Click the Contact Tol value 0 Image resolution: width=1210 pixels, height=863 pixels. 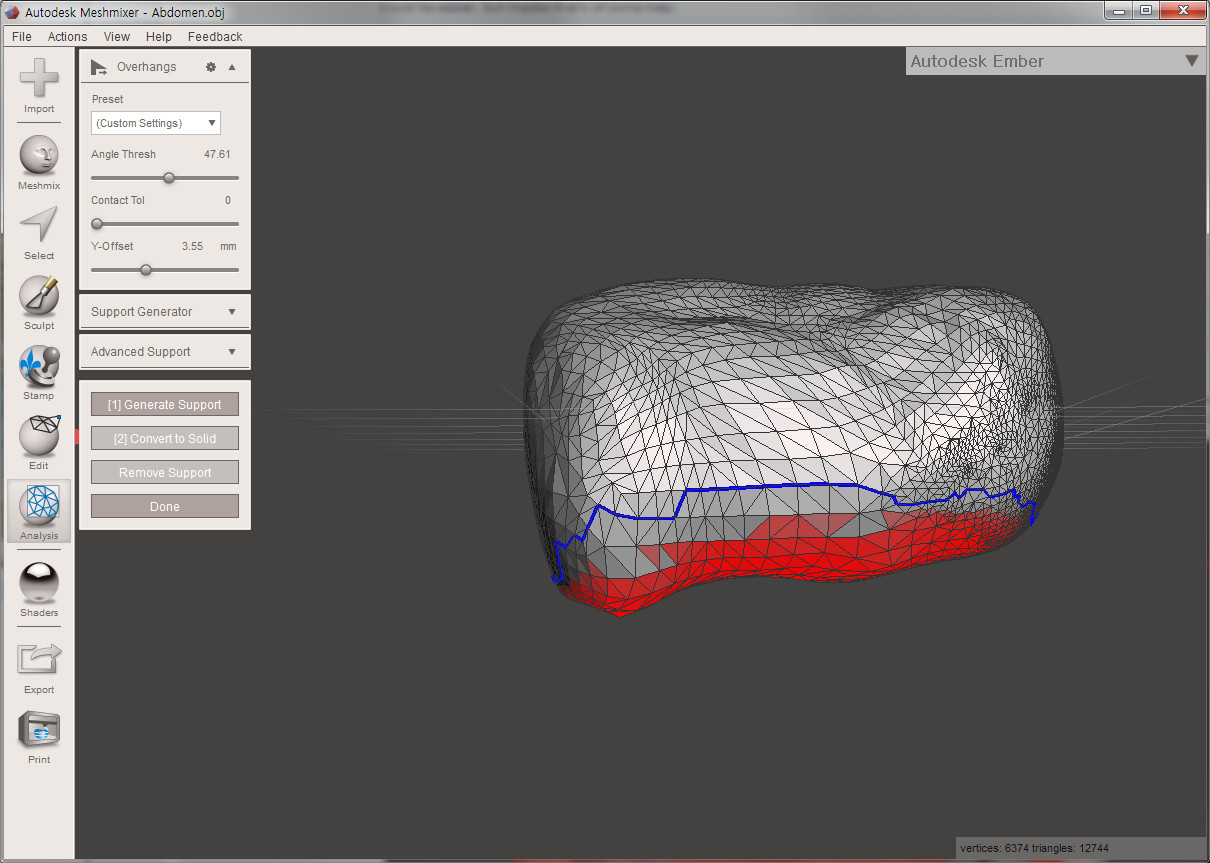click(228, 200)
